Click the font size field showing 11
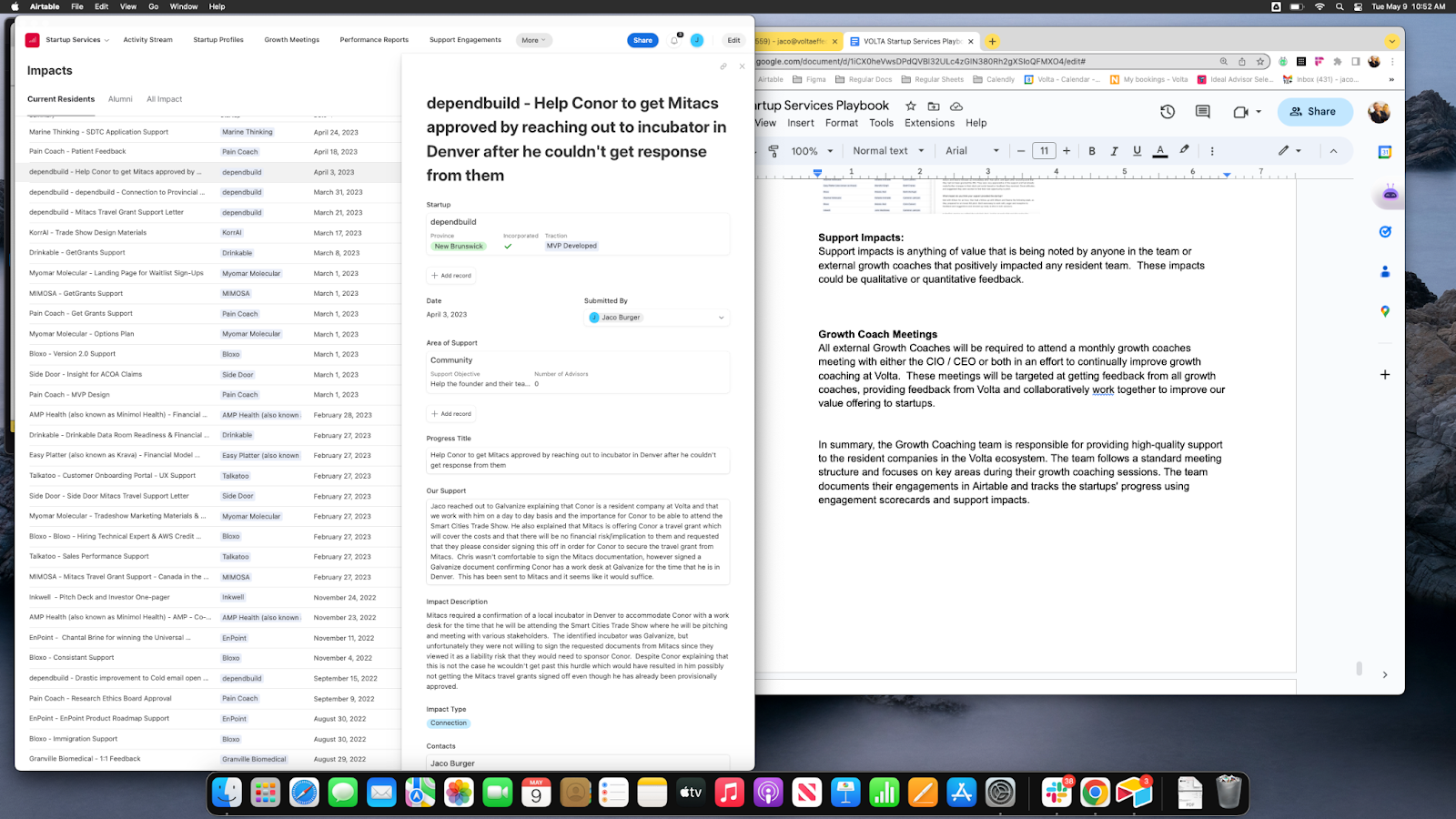 [1044, 151]
